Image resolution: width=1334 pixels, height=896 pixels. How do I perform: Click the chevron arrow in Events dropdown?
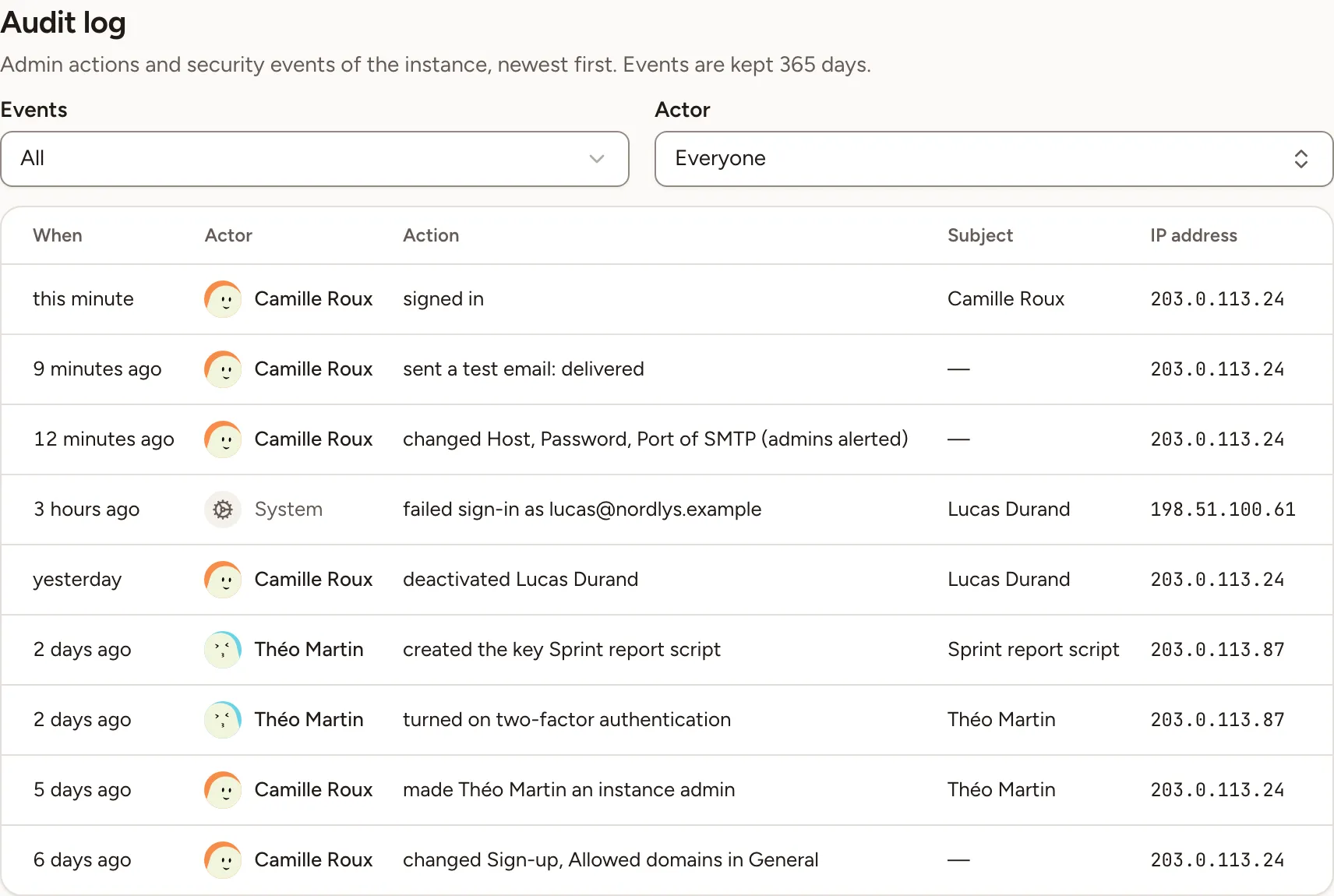(x=597, y=159)
